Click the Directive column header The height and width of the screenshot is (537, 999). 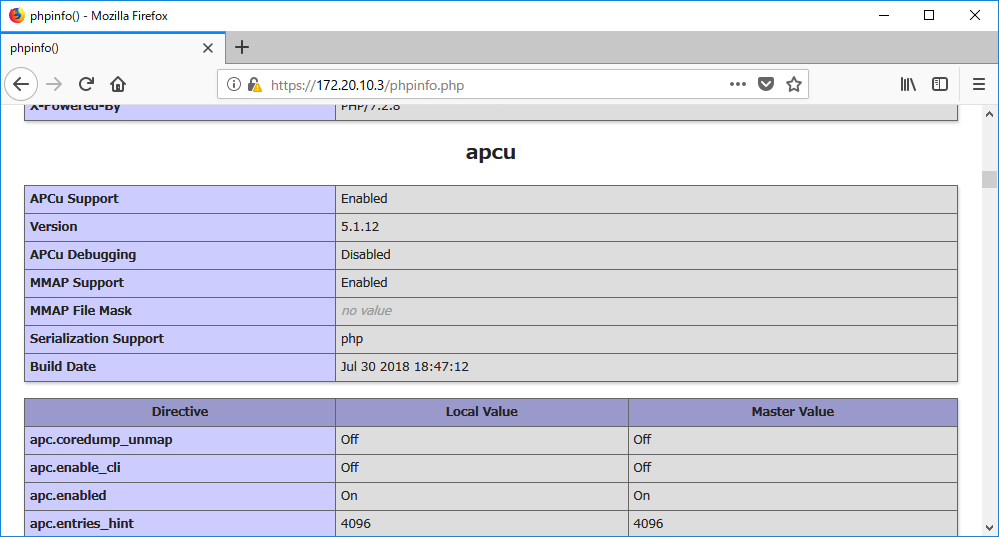[180, 412]
